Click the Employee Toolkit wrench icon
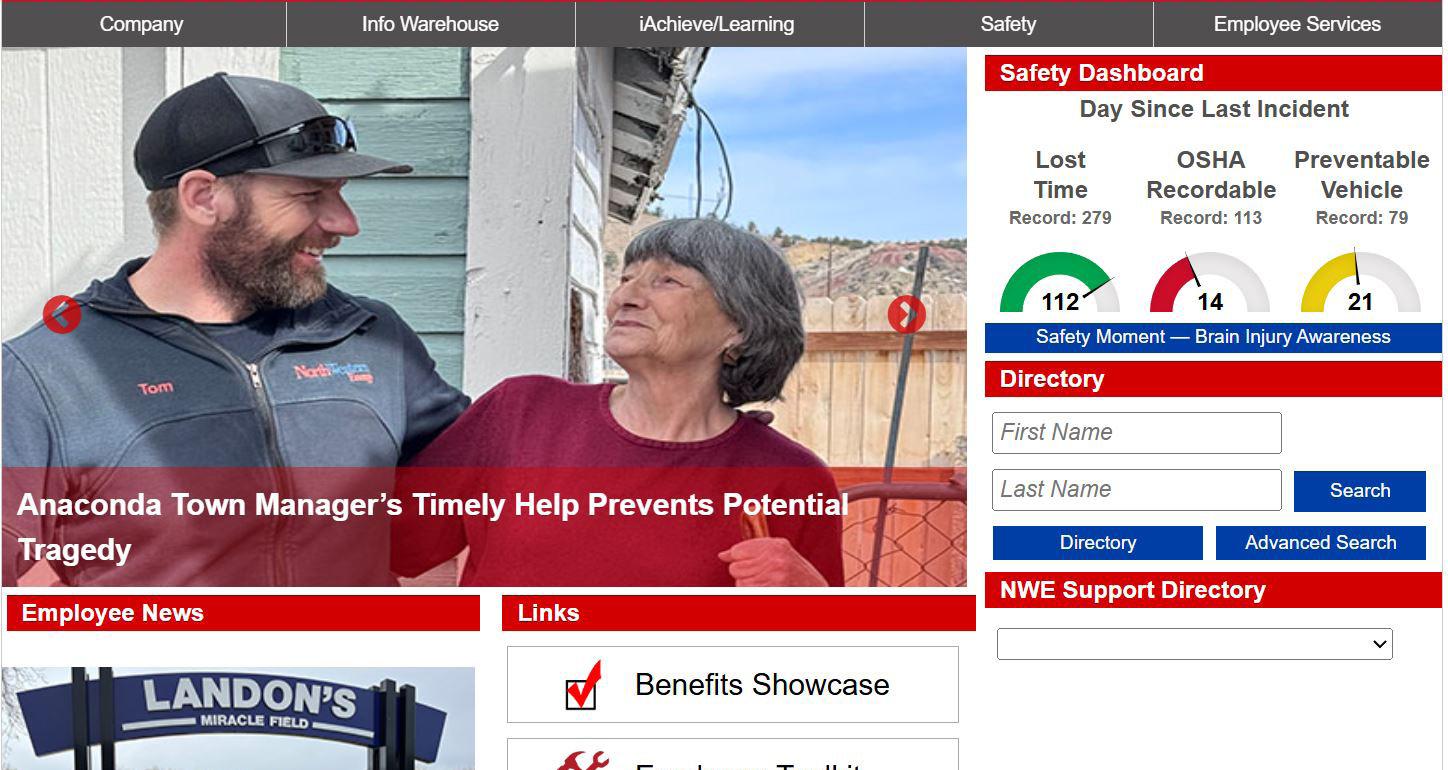This screenshot has height=770, width=1448. 584,761
